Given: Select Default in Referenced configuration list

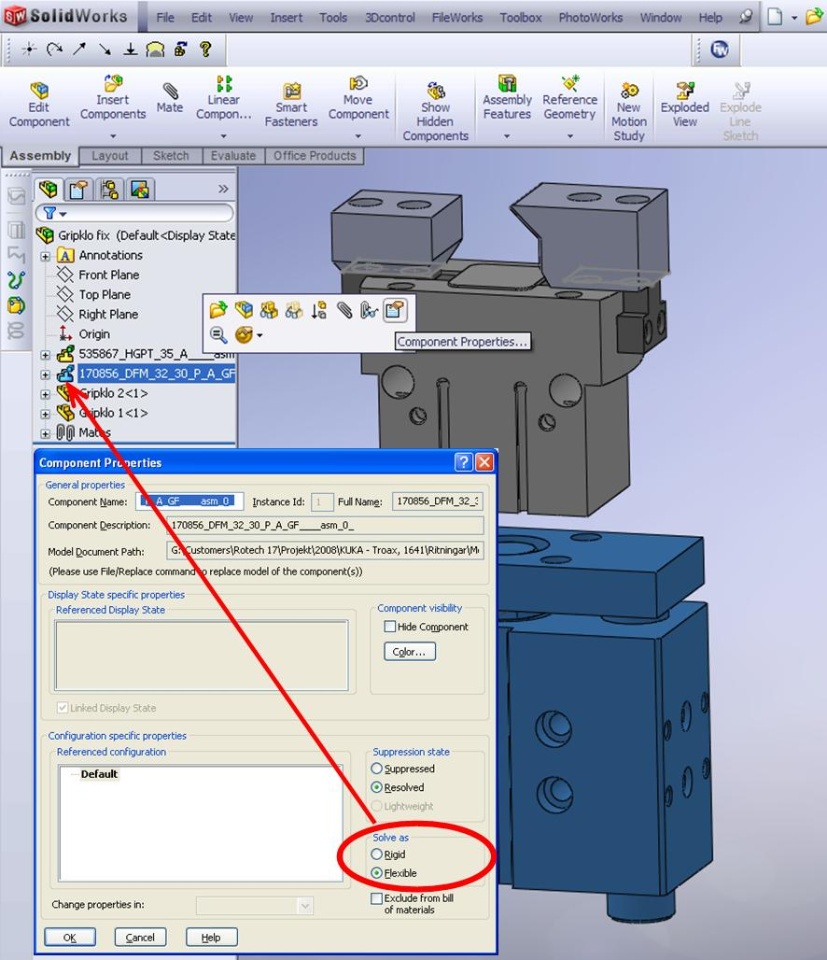Looking at the screenshot, I should [x=99, y=774].
